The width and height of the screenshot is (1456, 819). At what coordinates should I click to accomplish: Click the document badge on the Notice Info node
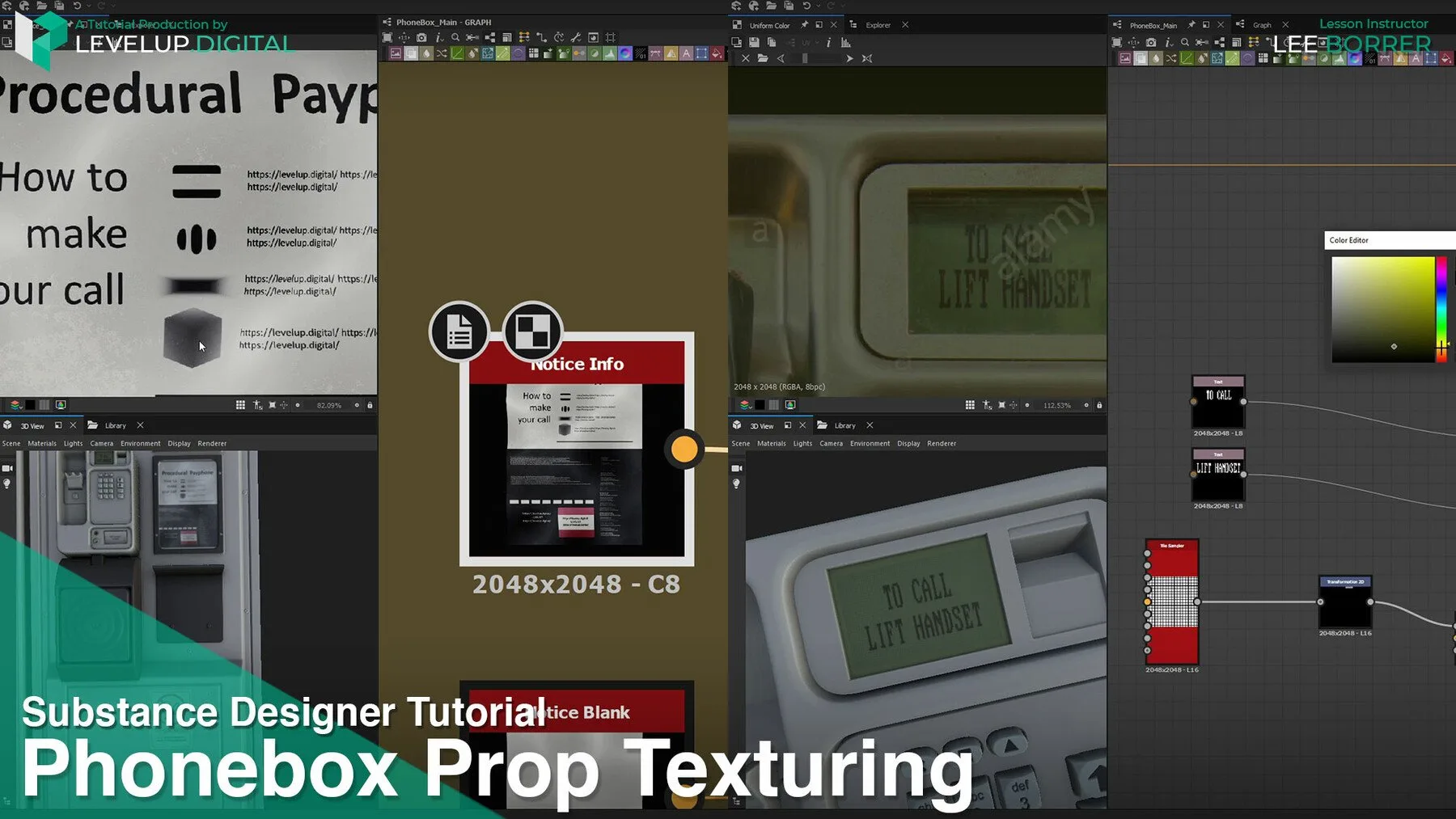459,331
